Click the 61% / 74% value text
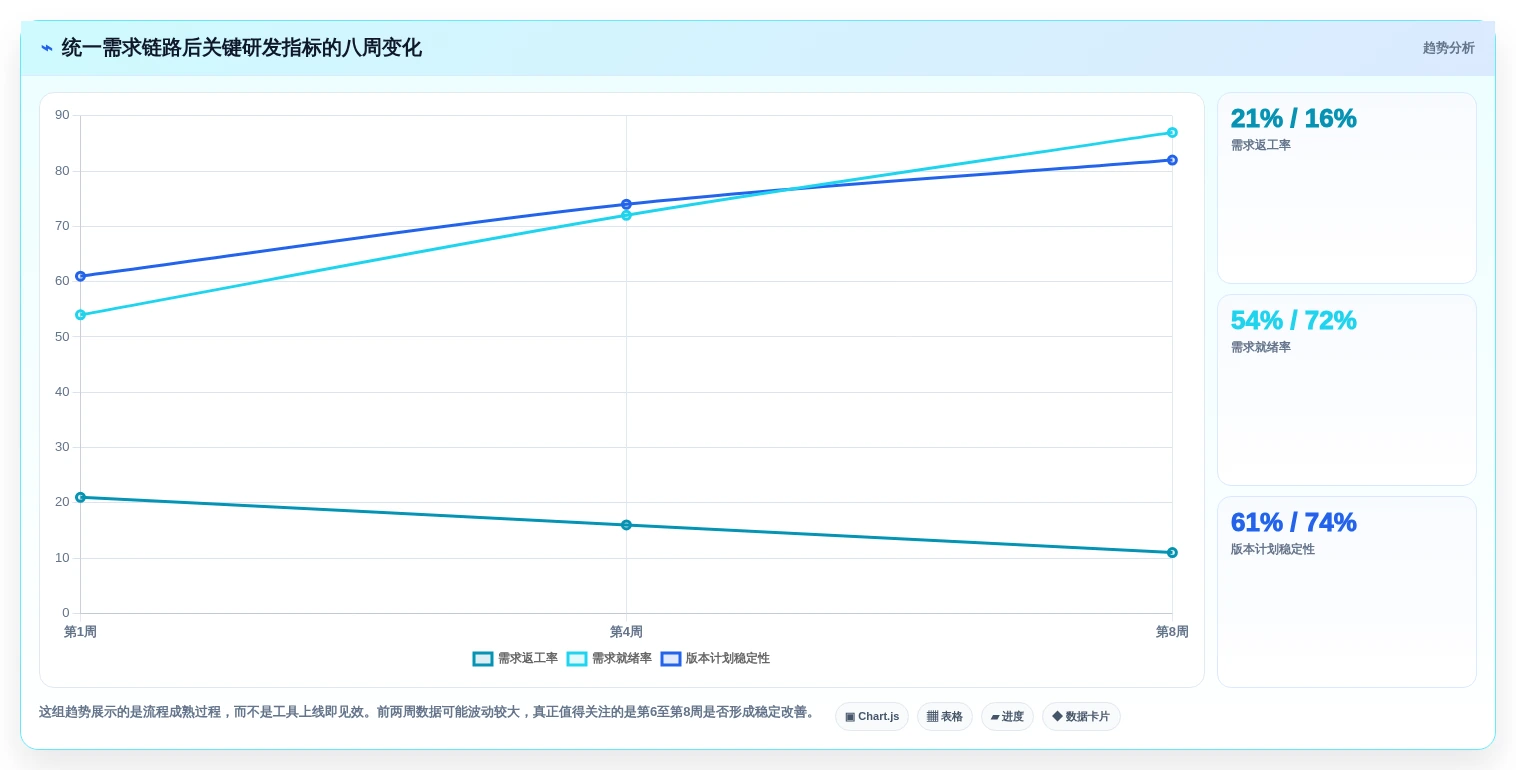 pos(1293,522)
